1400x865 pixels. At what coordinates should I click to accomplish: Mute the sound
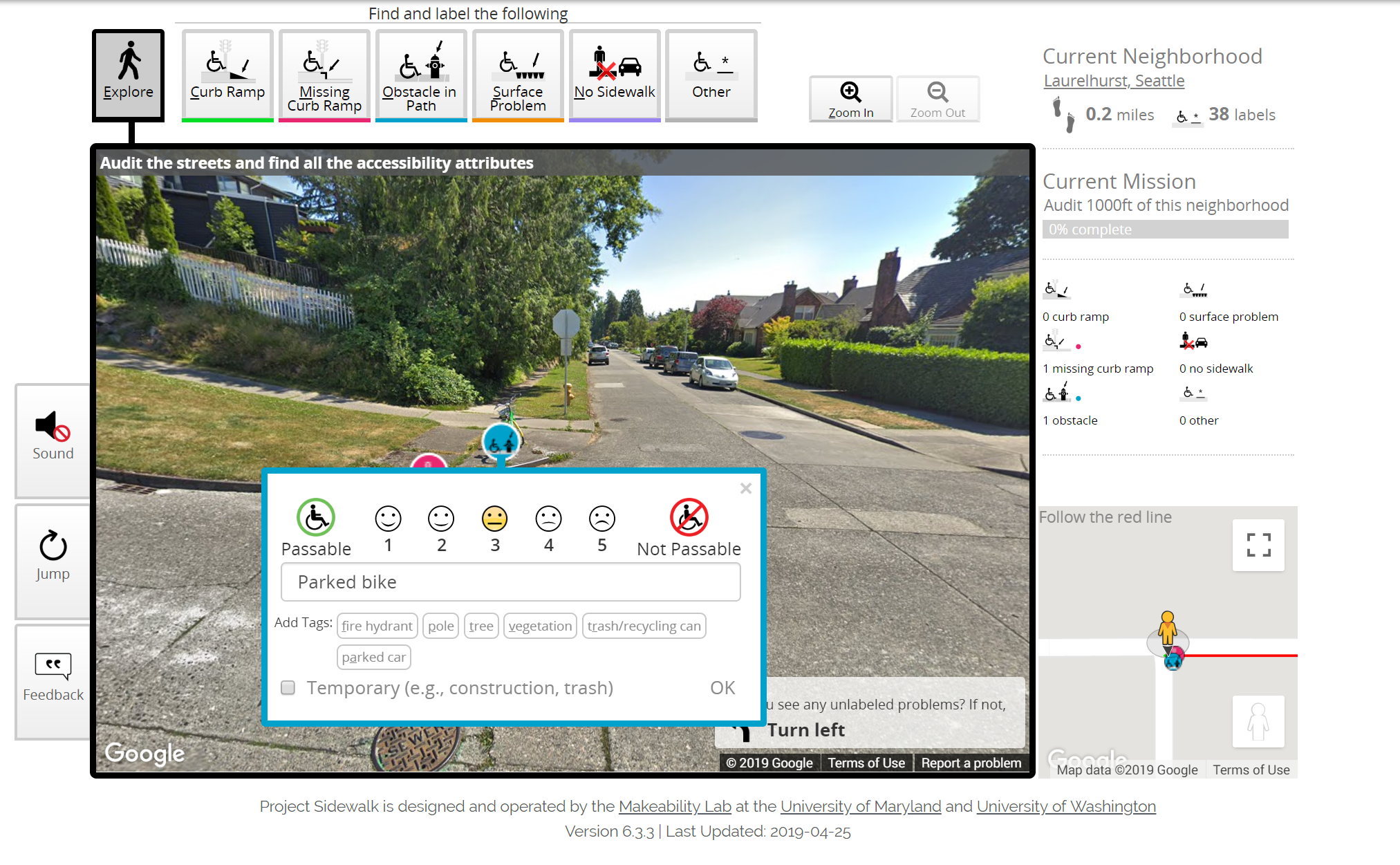pyautogui.click(x=52, y=437)
